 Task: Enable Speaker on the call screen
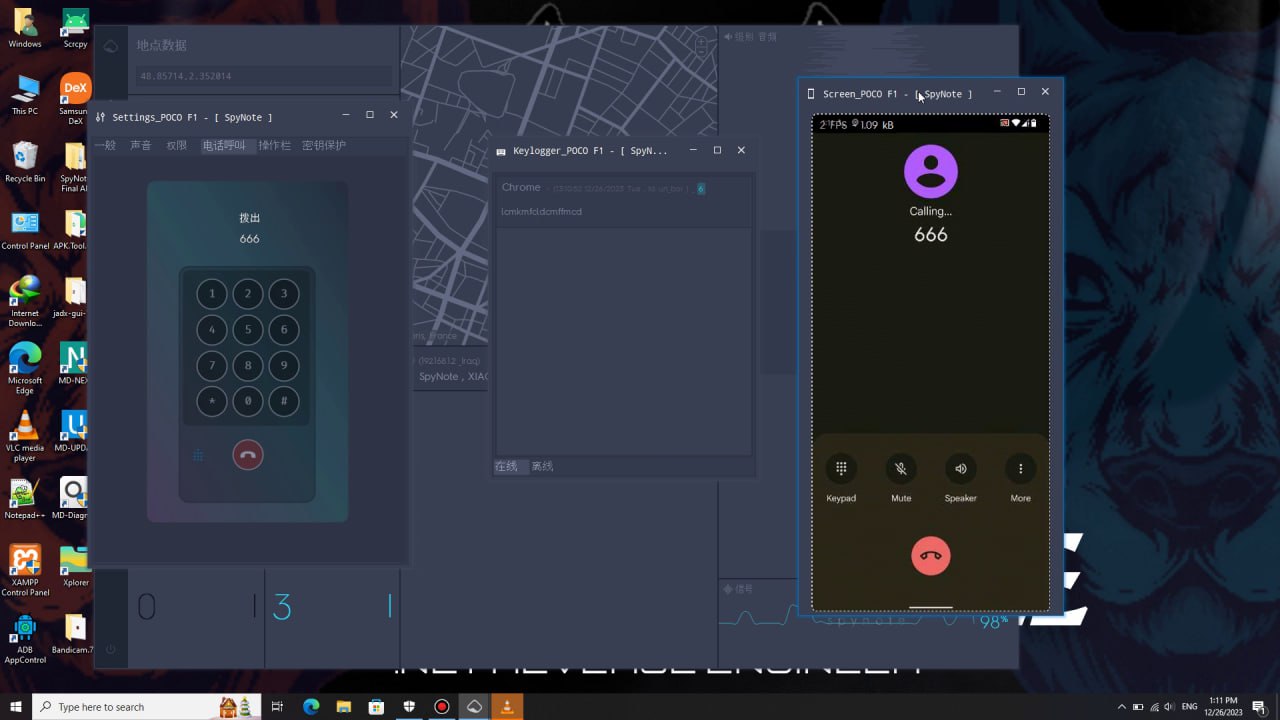click(x=961, y=468)
